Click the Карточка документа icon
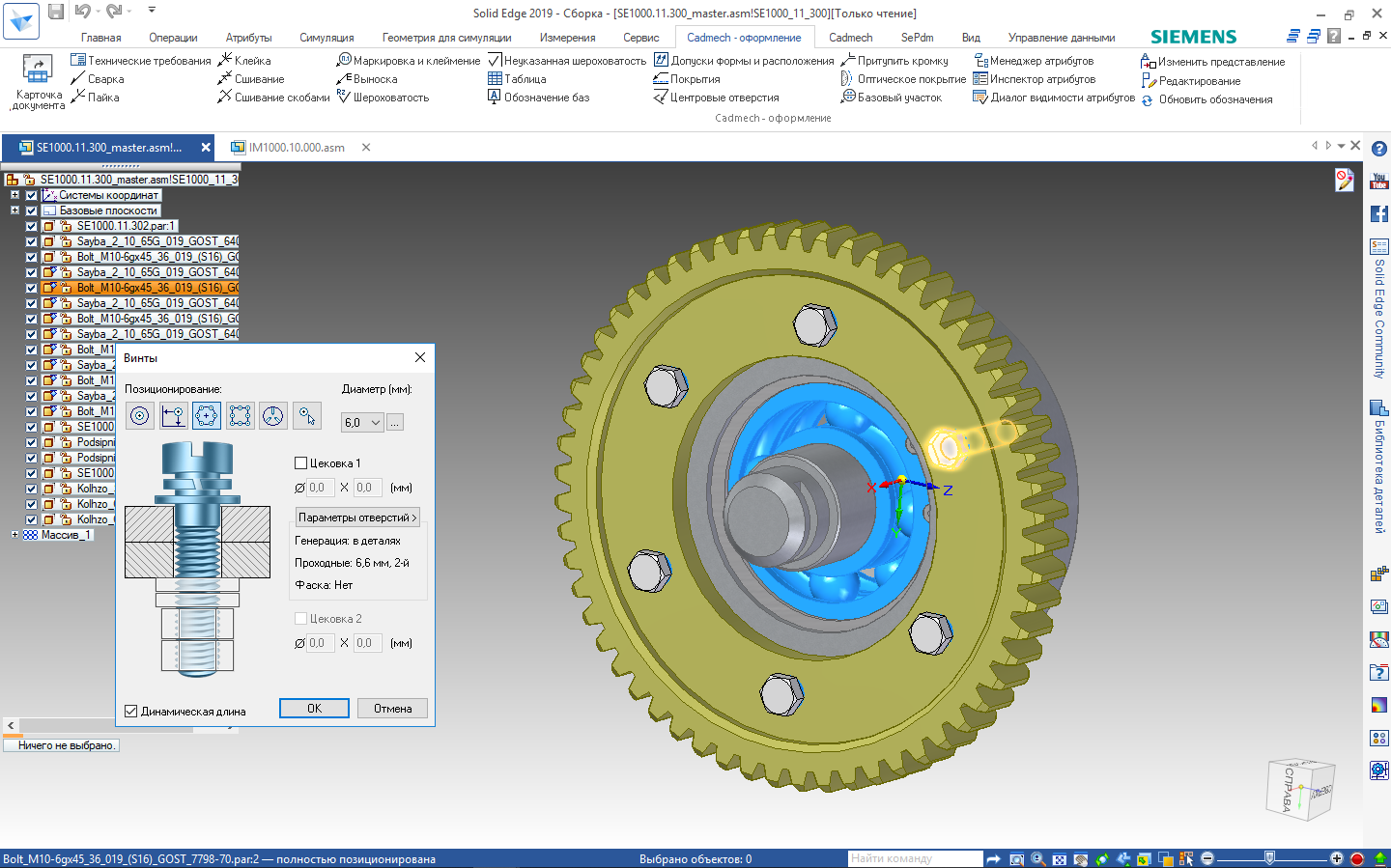 tap(38, 71)
